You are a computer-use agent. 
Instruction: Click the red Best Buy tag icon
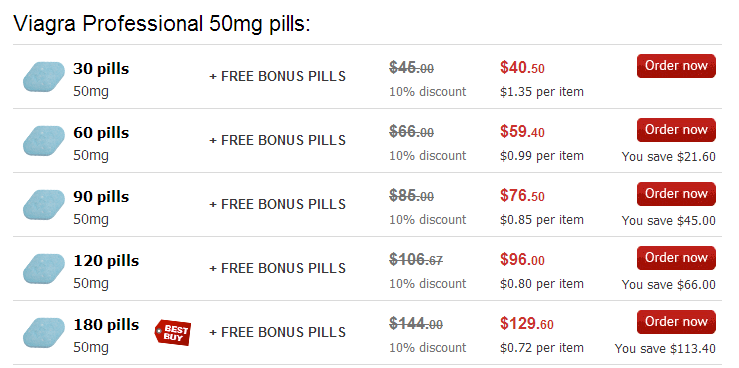pyautogui.click(x=173, y=333)
